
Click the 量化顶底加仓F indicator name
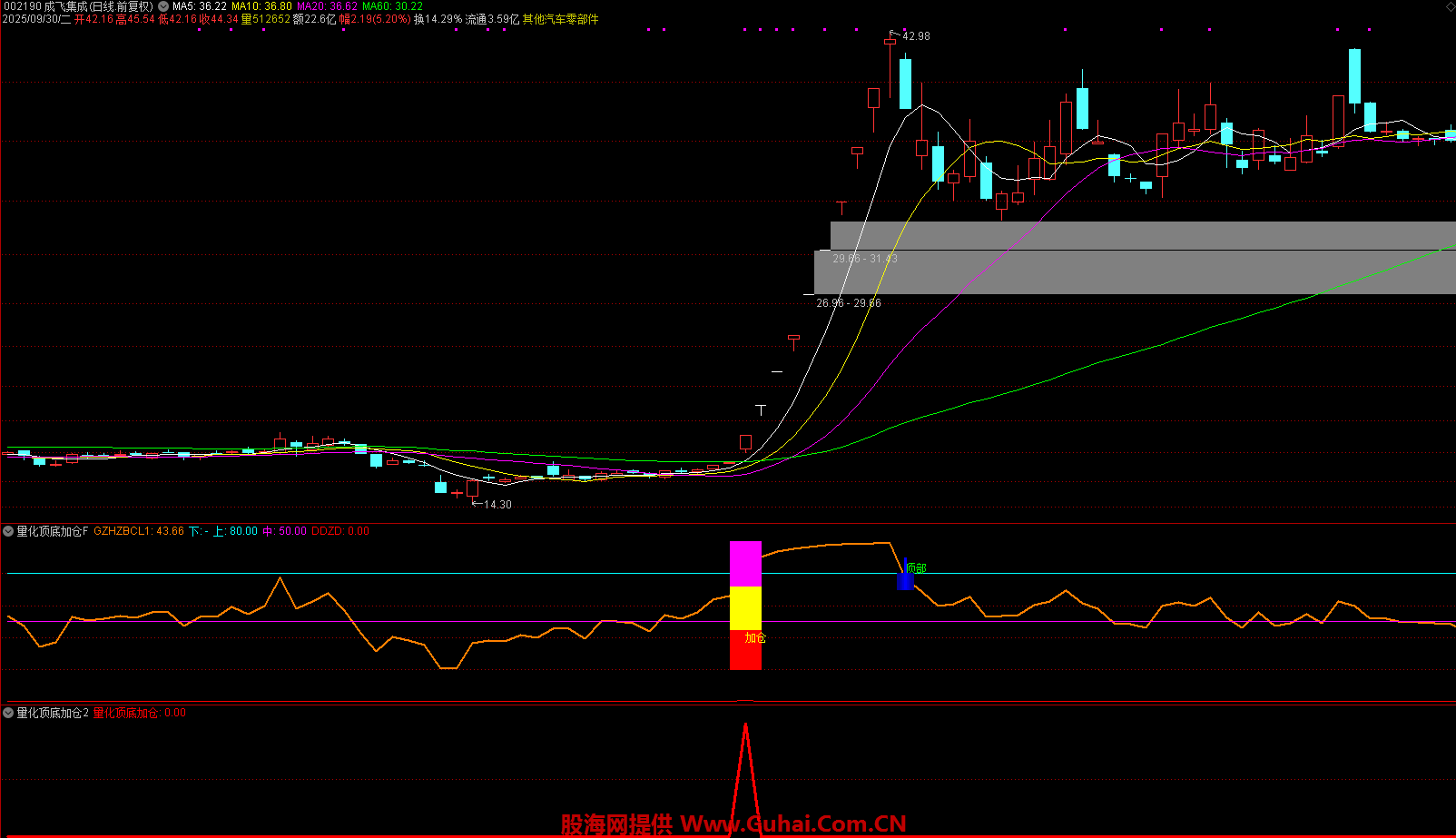click(x=53, y=531)
